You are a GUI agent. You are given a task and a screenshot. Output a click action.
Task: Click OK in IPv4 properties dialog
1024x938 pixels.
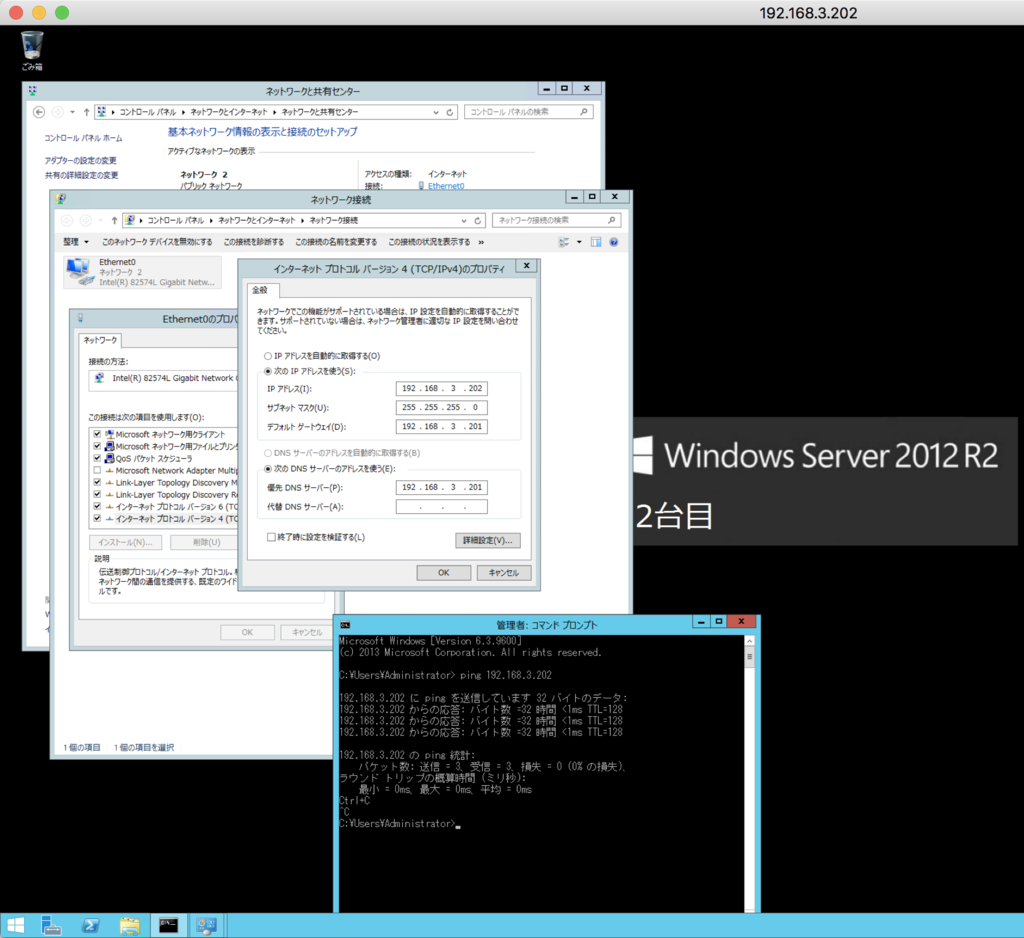pos(443,573)
